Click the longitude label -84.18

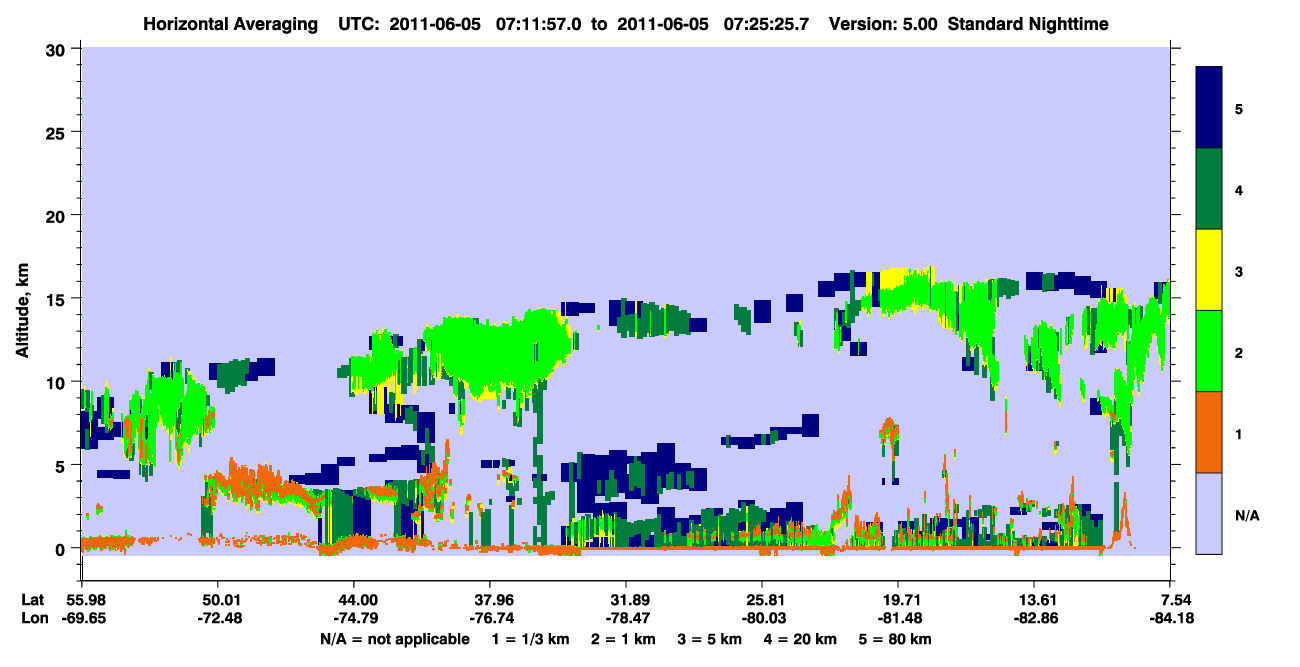point(1170,618)
